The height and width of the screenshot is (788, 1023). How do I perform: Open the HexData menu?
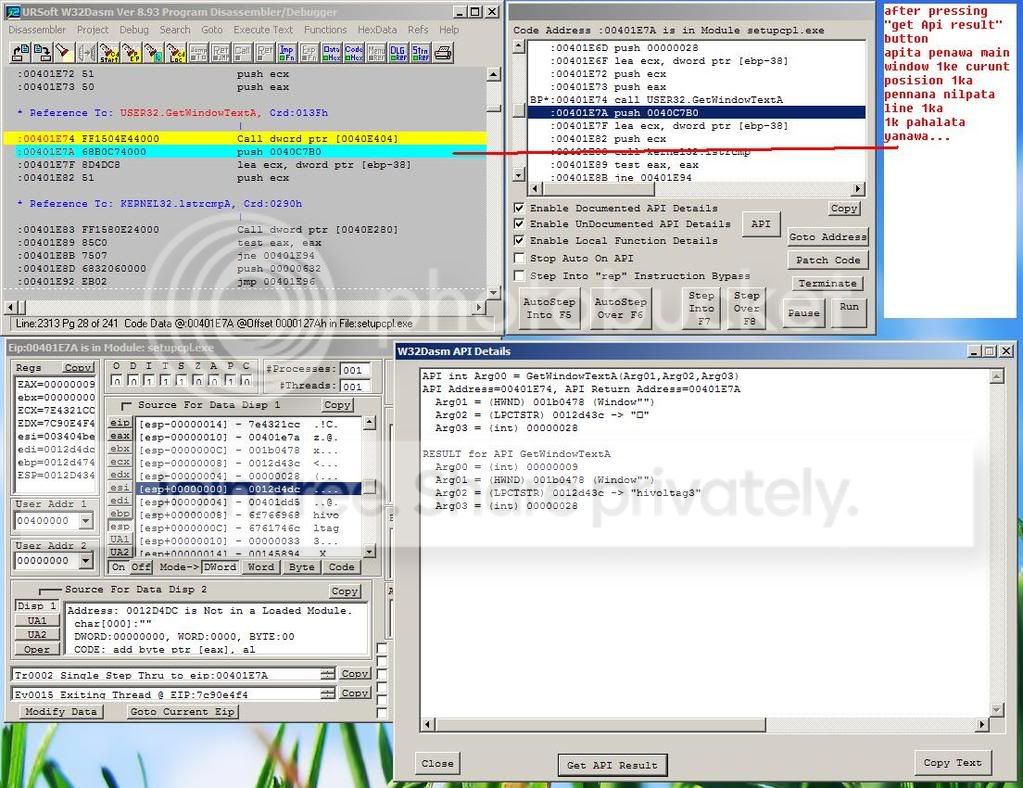tap(377, 30)
